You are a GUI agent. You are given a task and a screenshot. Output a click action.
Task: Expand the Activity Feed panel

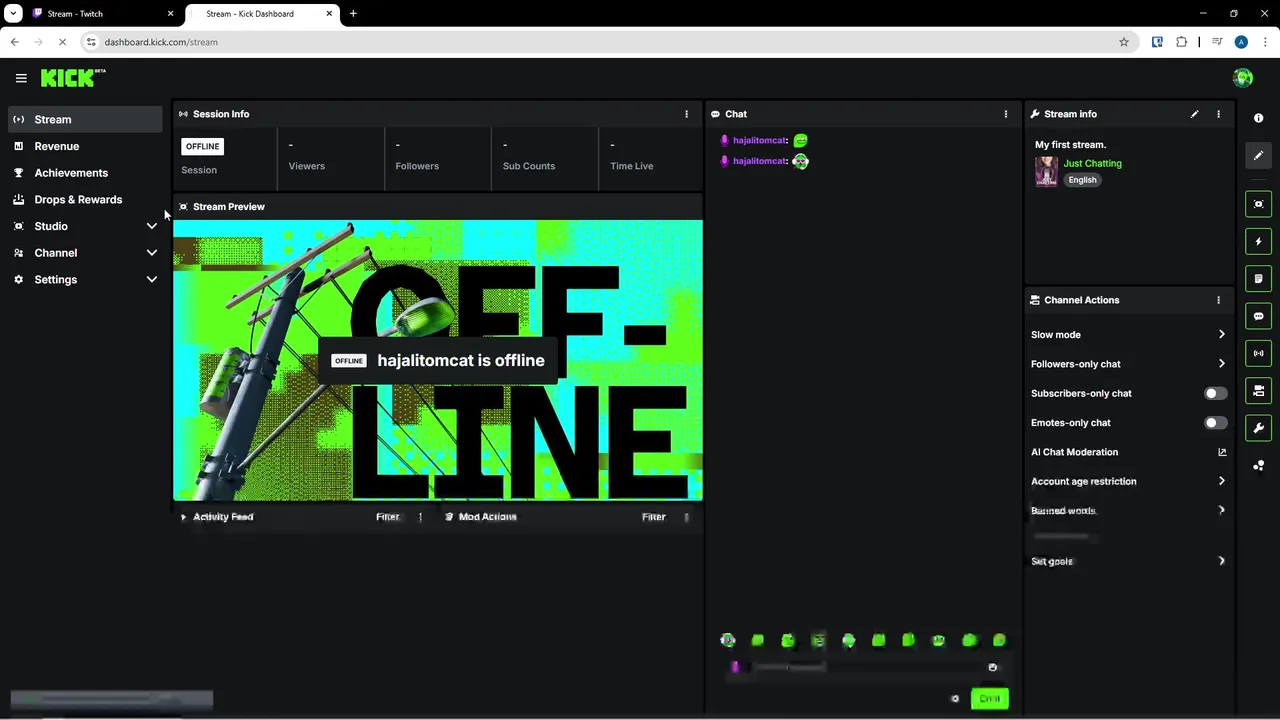click(183, 517)
